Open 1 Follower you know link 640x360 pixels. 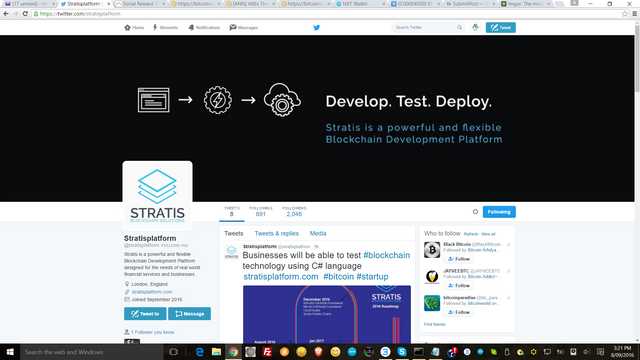click(x=152, y=332)
